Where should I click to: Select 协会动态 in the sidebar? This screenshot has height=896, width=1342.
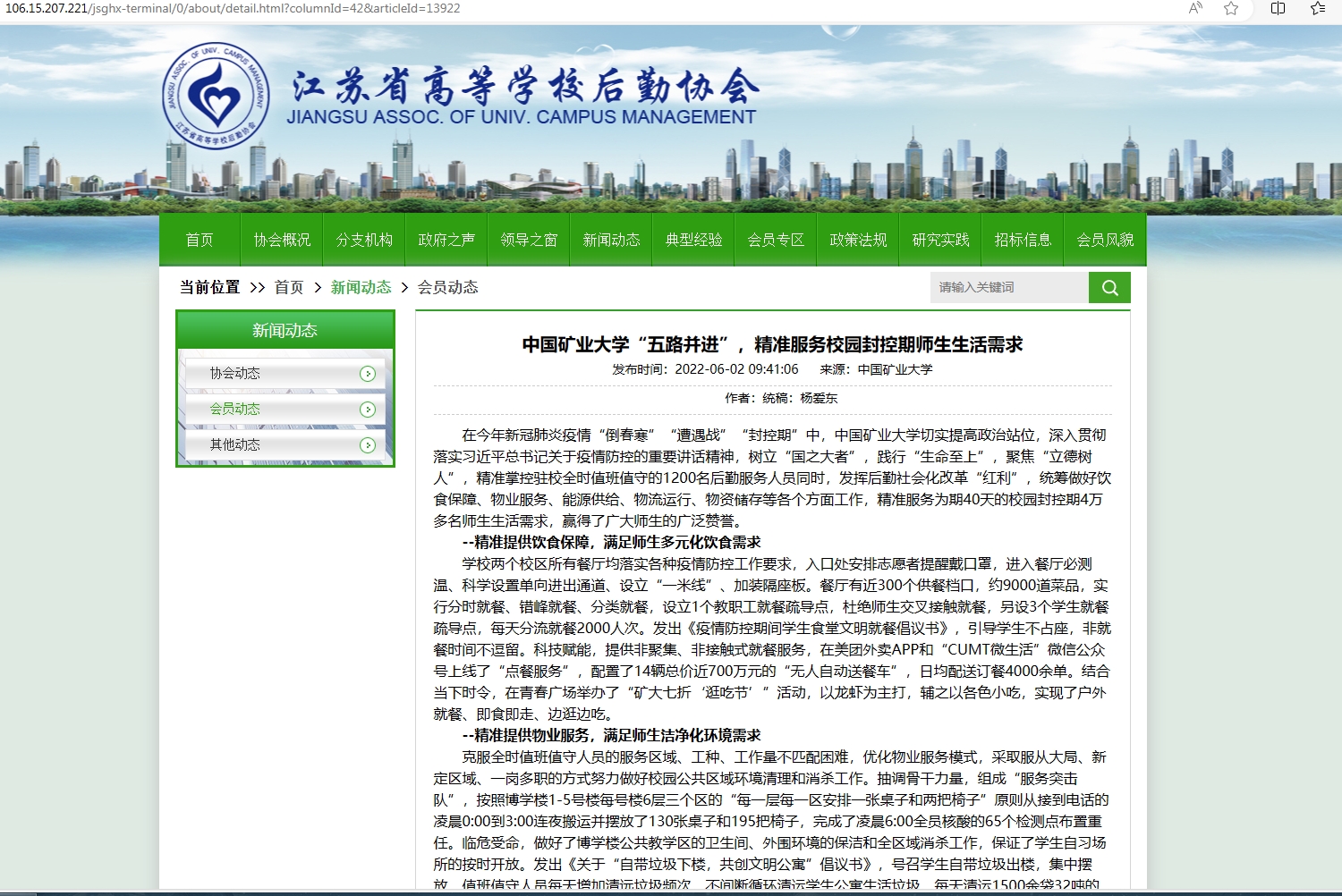[285, 374]
